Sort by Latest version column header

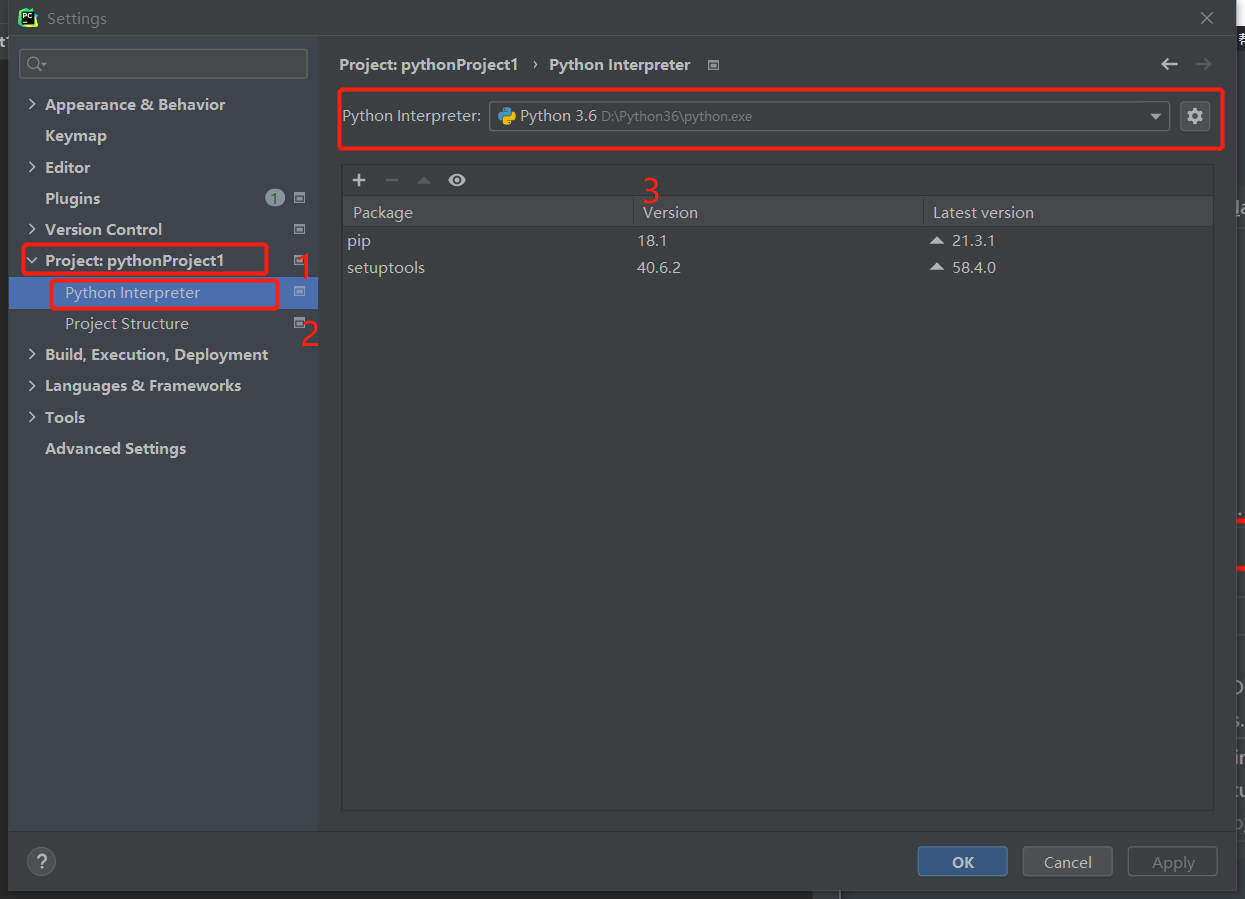coord(1068,212)
